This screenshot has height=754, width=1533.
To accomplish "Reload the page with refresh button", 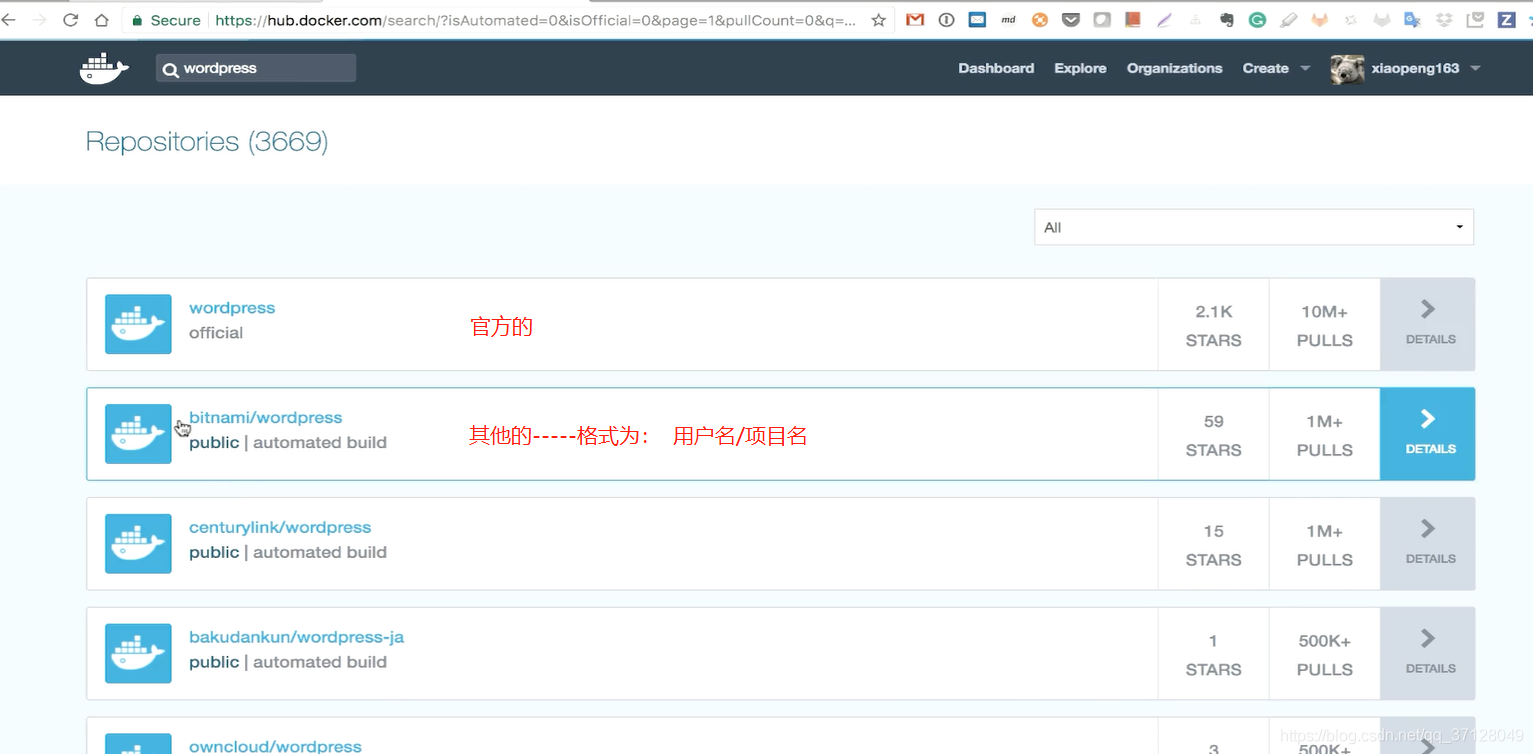I will point(71,20).
